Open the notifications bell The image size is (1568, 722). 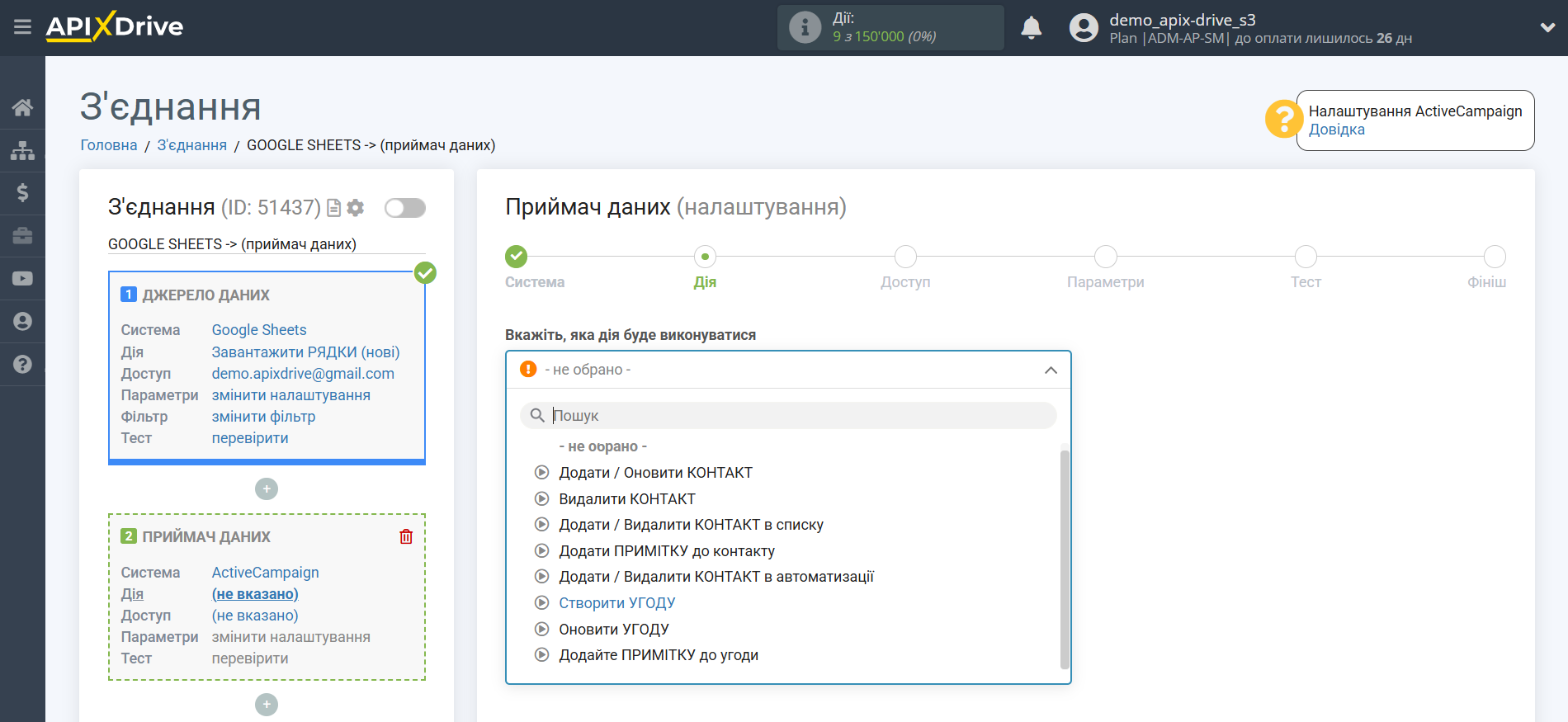(1031, 28)
